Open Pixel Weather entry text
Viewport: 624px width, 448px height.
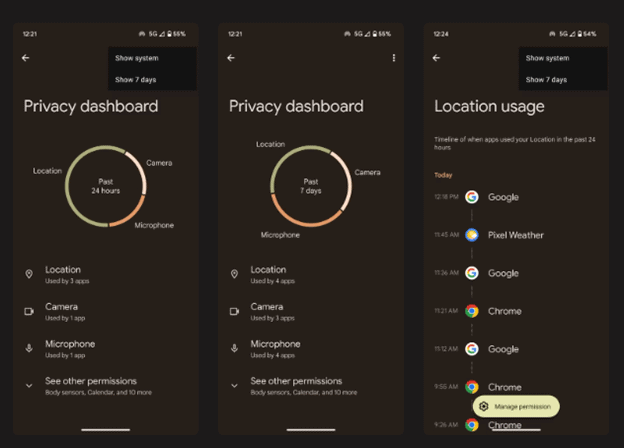pos(516,235)
